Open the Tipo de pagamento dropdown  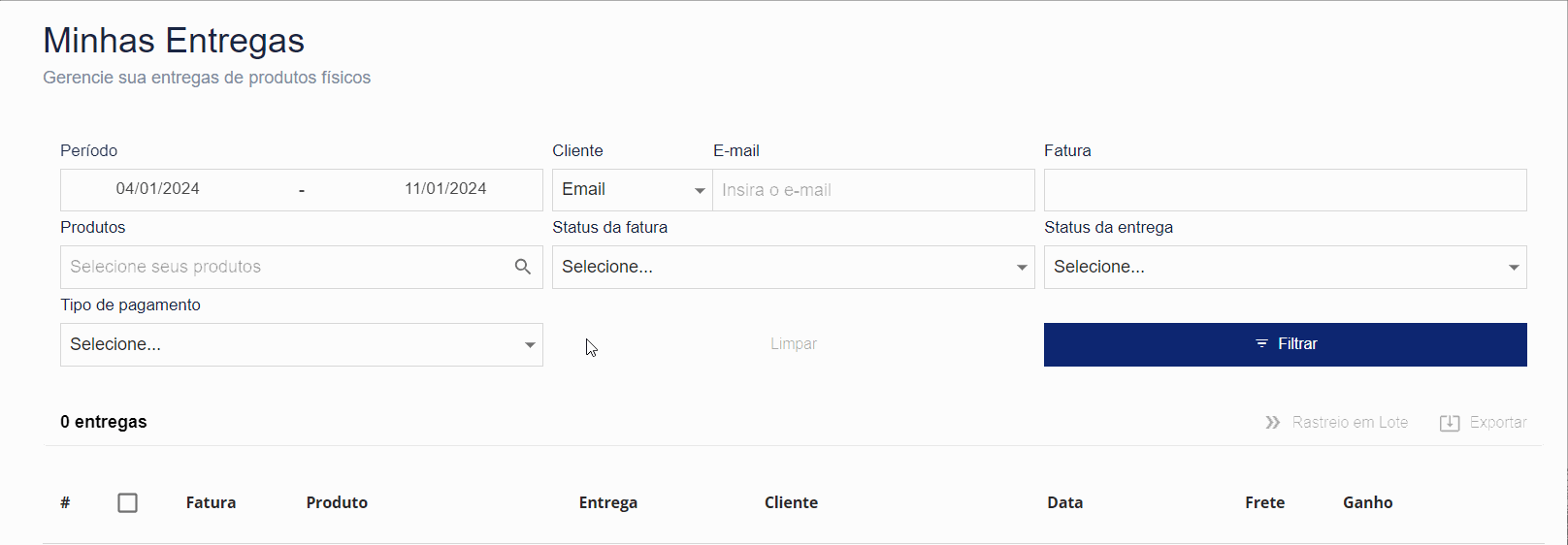(302, 344)
